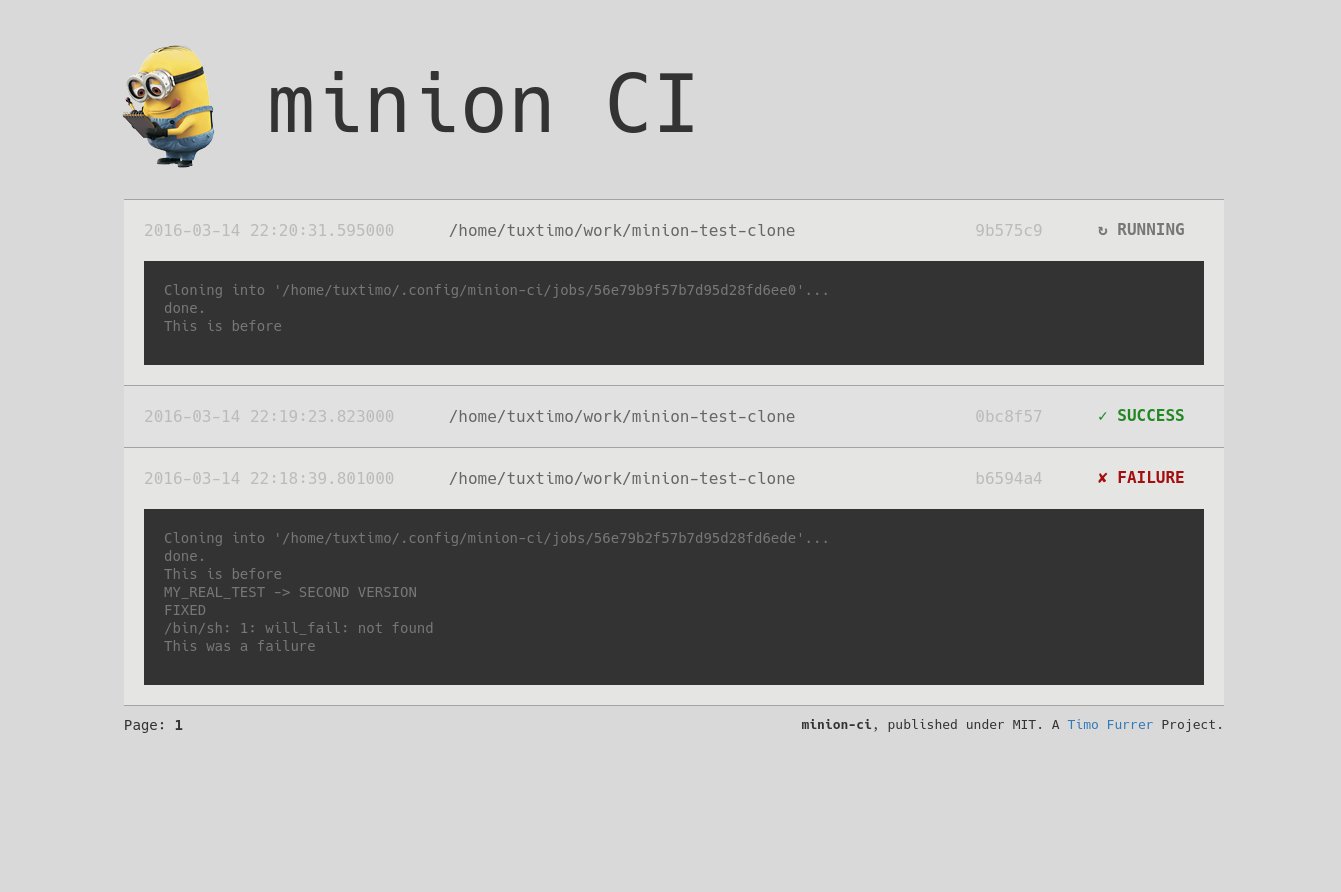1341x892 pixels.
Task: Collapse the running job 9b575c9 row
Action: click(674, 230)
